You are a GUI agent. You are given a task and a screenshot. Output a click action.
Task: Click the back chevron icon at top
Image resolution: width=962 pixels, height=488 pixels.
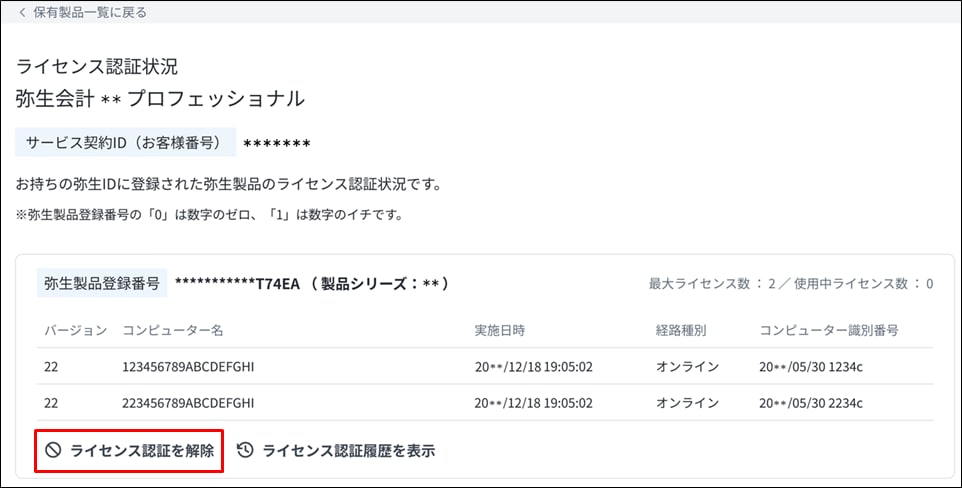click(x=23, y=12)
